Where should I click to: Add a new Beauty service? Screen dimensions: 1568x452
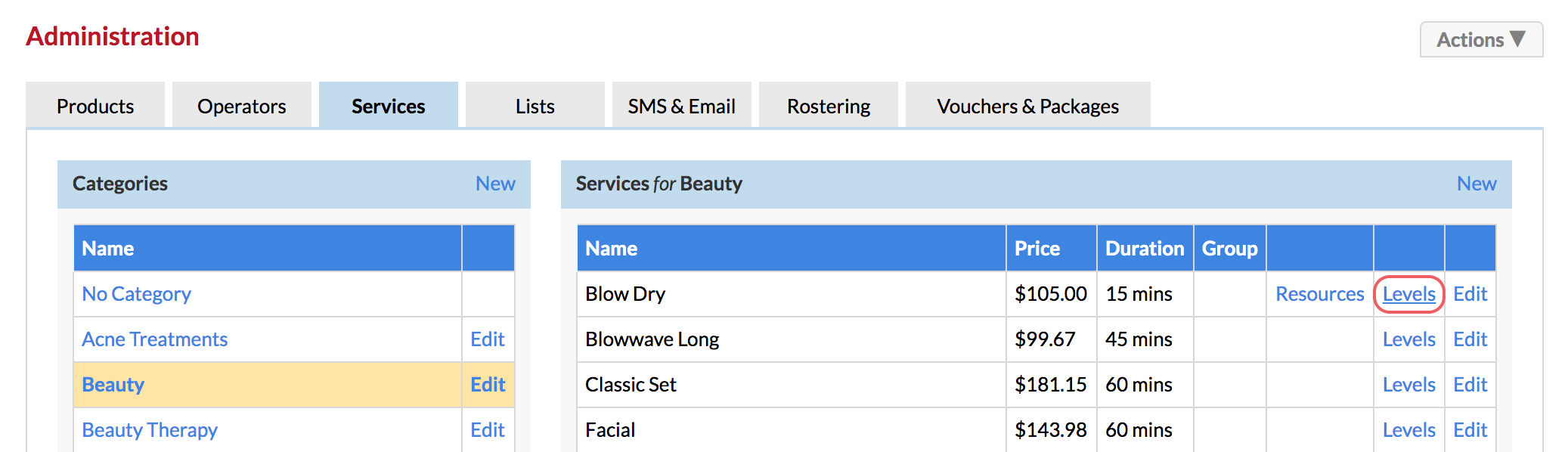click(1477, 184)
